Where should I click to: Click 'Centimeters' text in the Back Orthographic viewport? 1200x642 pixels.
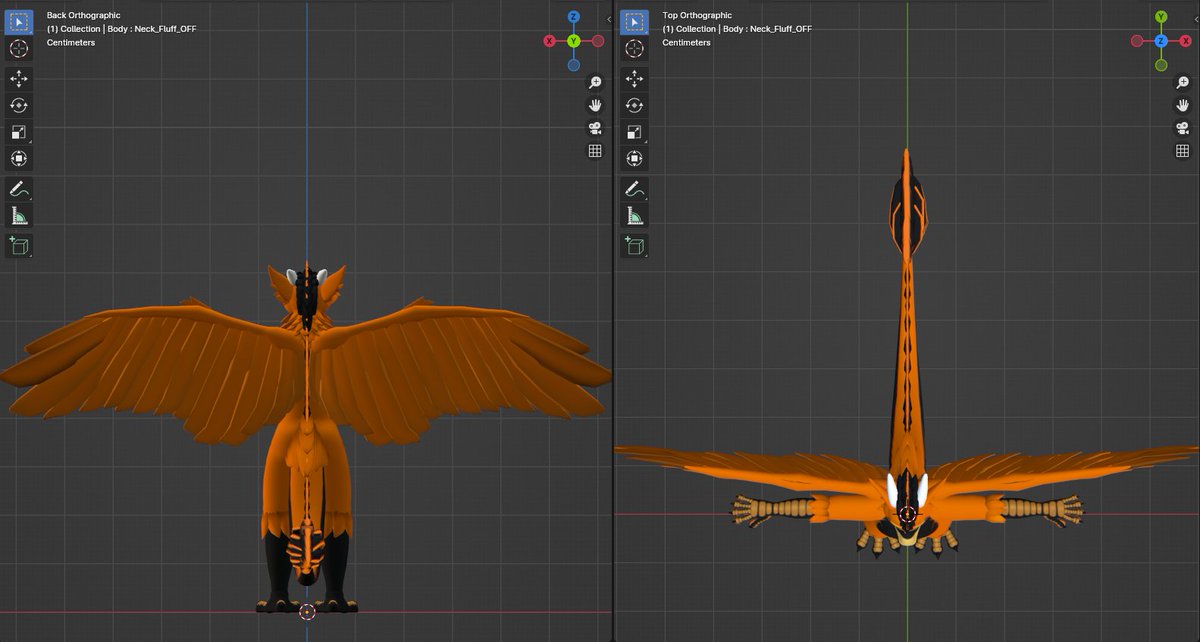[x=71, y=43]
